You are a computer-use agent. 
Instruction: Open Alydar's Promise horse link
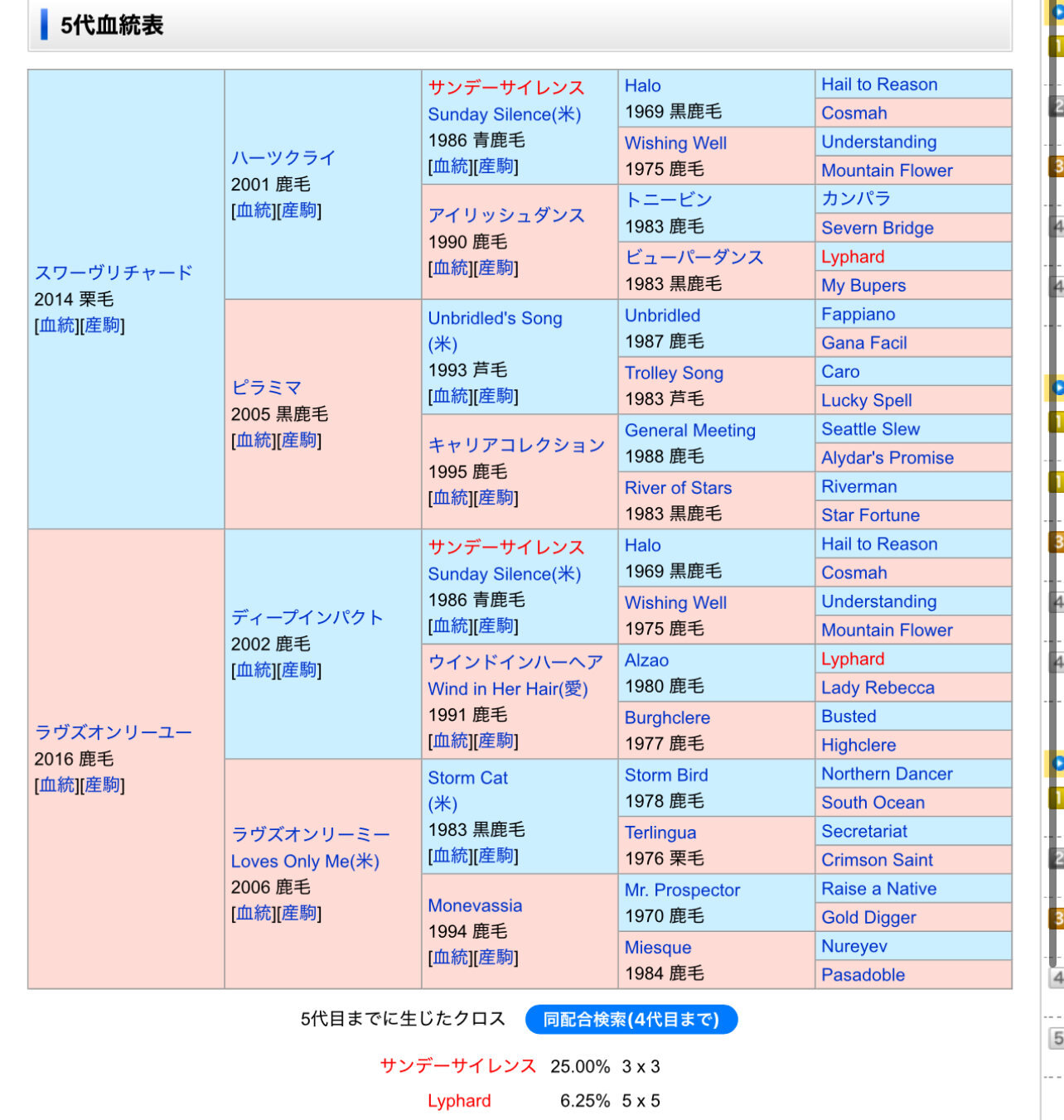click(887, 458)
